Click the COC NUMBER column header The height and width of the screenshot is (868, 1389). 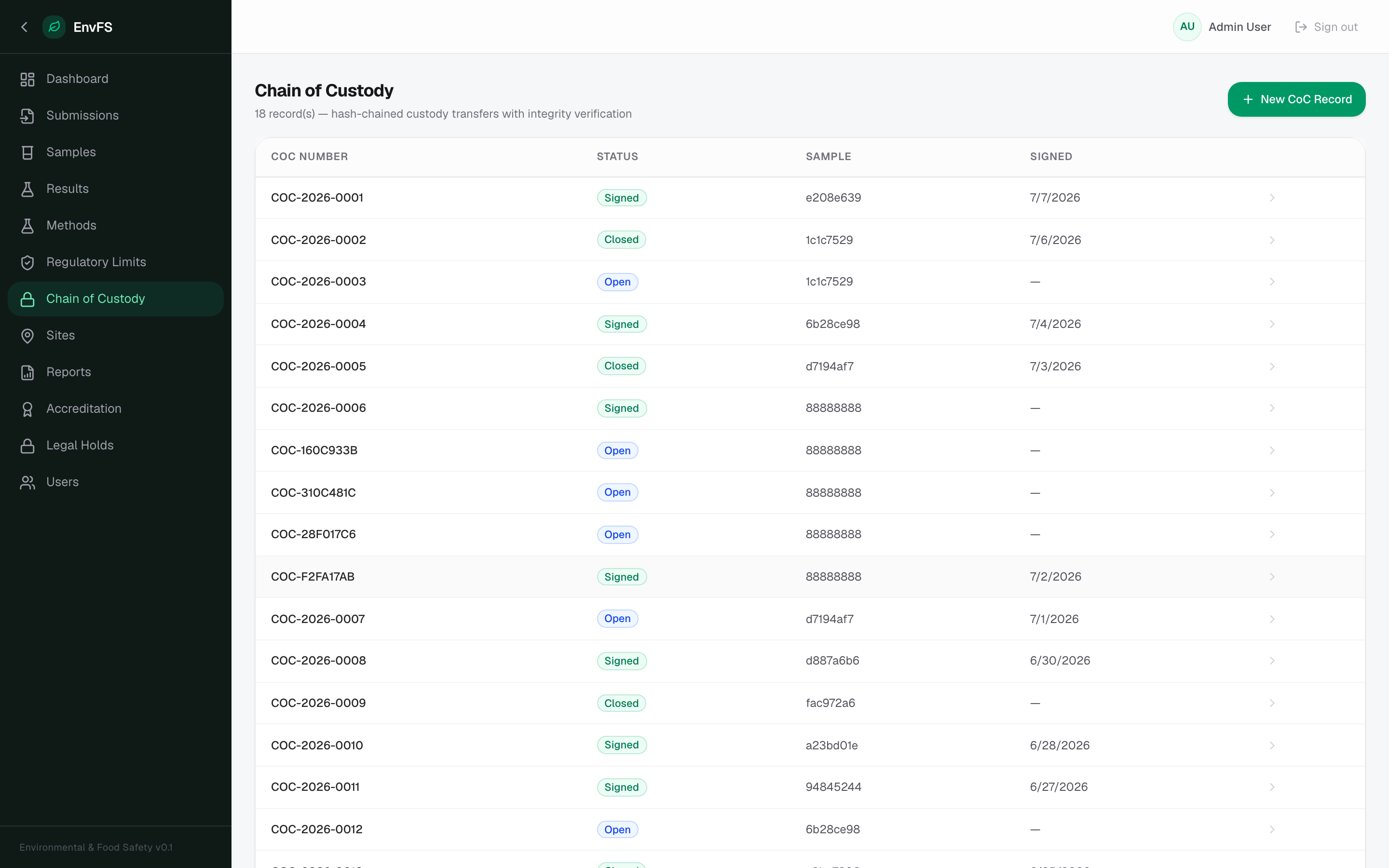(x=309, y=157)
